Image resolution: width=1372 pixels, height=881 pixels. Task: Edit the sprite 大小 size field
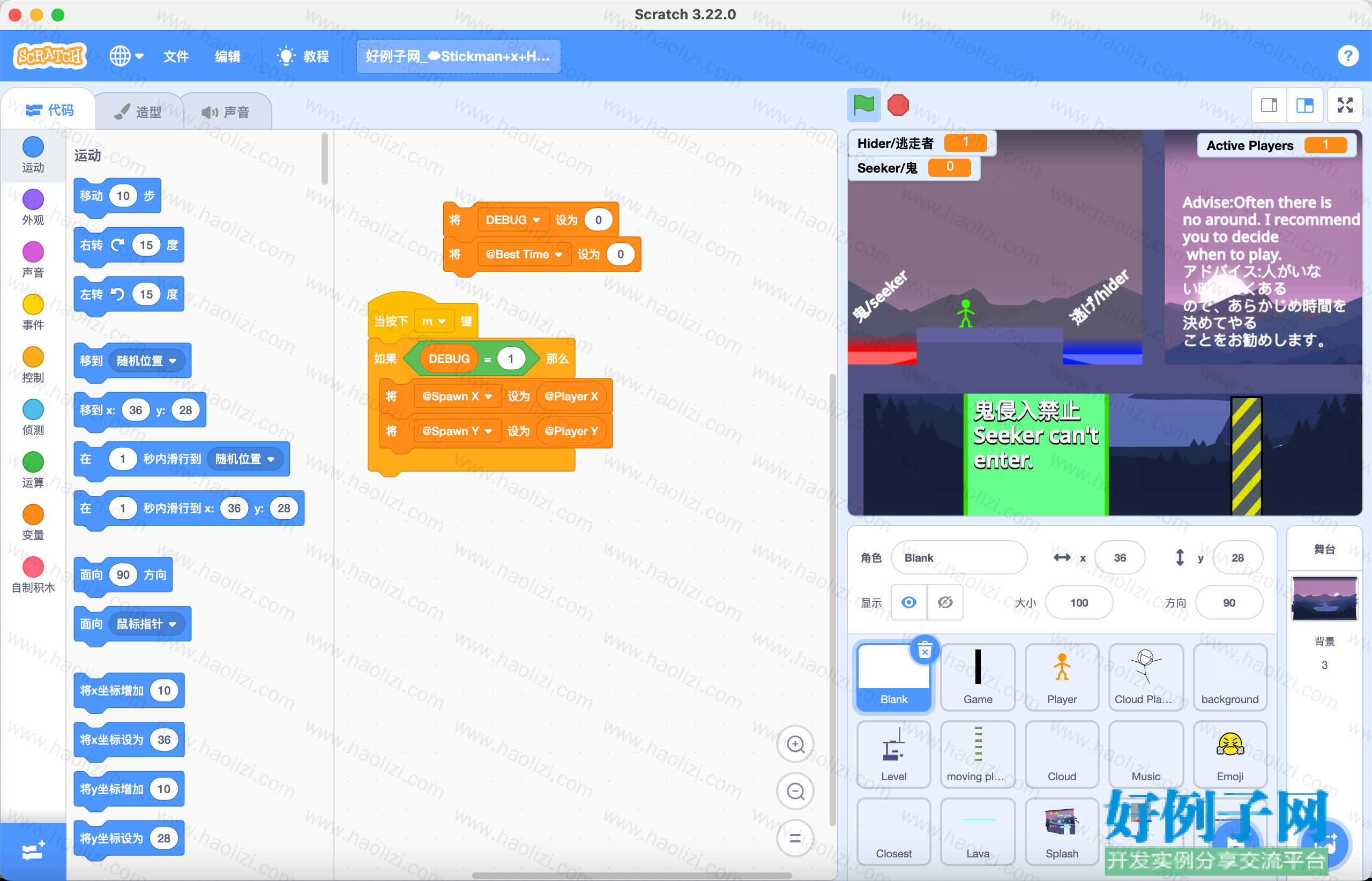coord(1079,602)
